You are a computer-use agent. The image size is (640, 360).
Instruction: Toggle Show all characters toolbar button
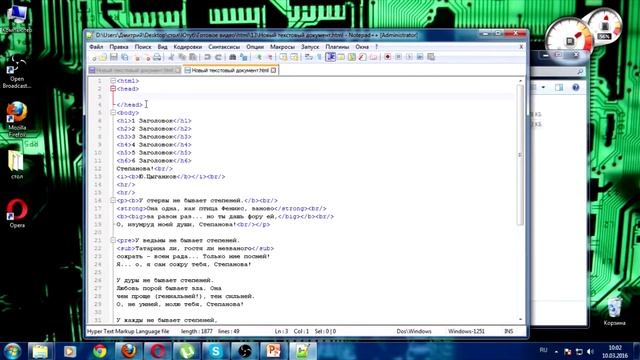click(x=319, y=58)
